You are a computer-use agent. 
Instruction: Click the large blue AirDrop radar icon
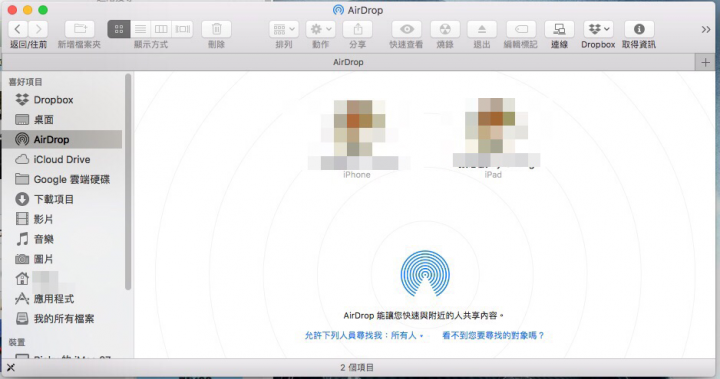[425, 274]
